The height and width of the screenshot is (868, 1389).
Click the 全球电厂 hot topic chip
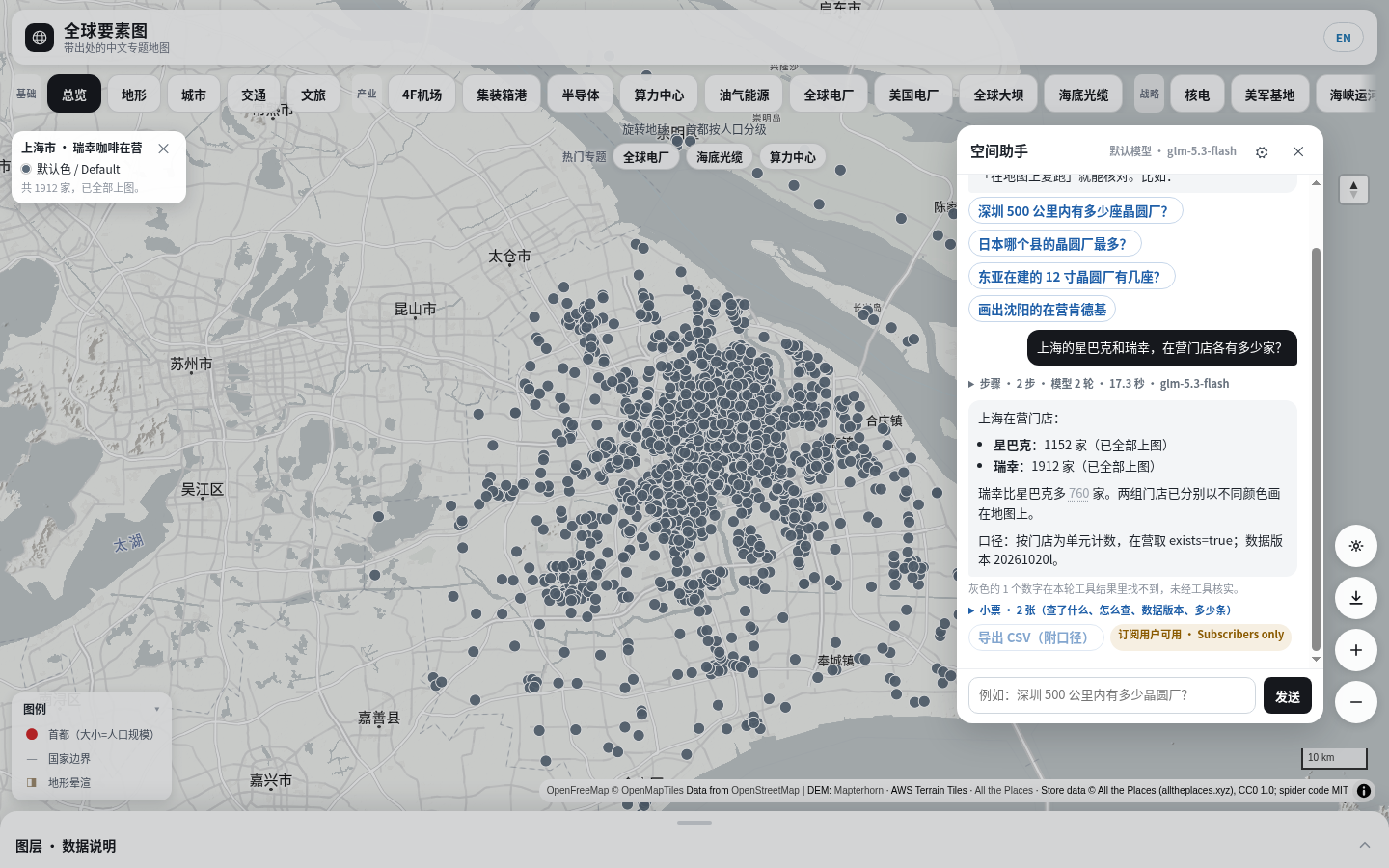645,157
